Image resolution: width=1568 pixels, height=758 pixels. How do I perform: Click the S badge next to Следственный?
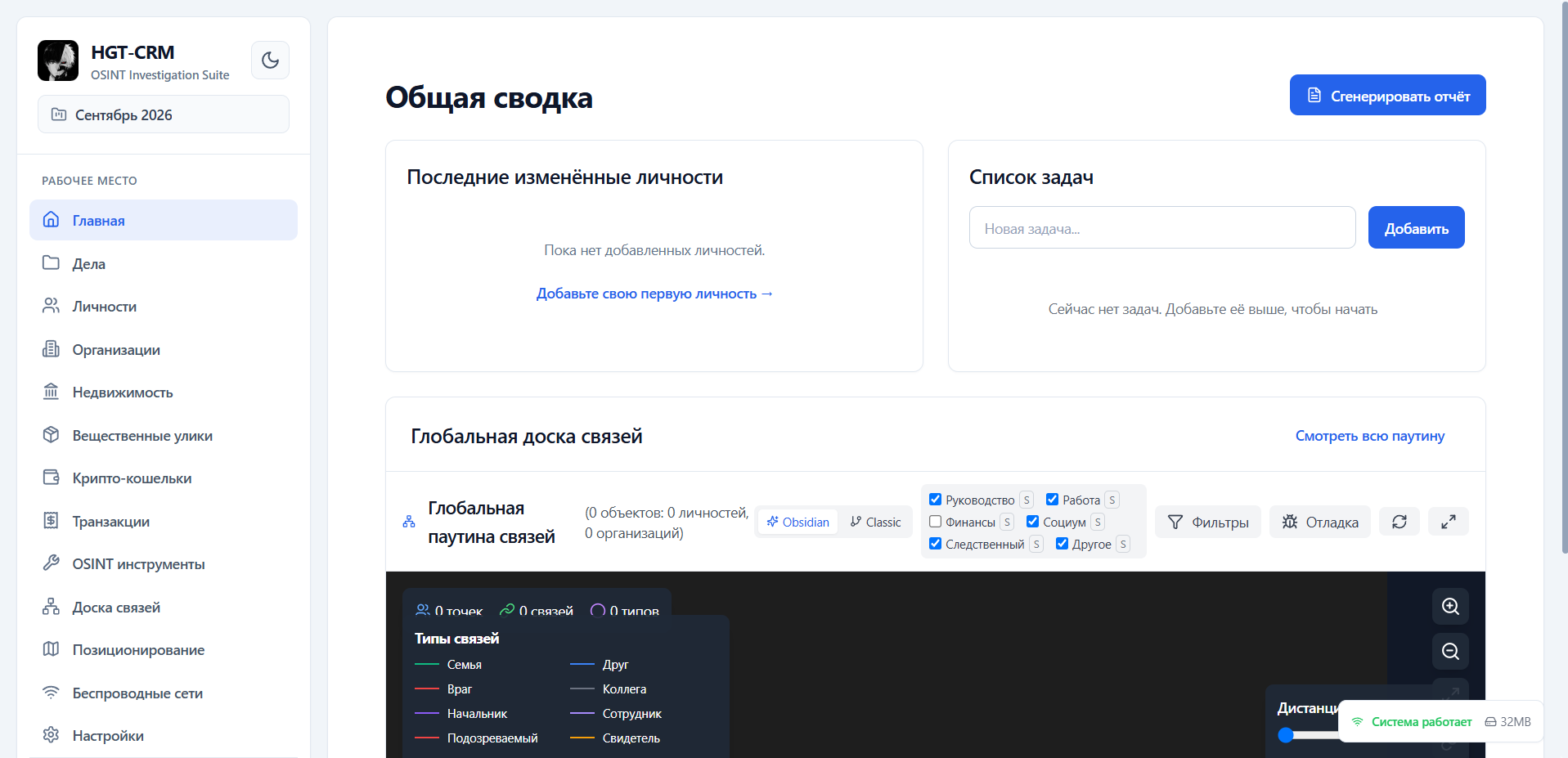[1036, 544]
